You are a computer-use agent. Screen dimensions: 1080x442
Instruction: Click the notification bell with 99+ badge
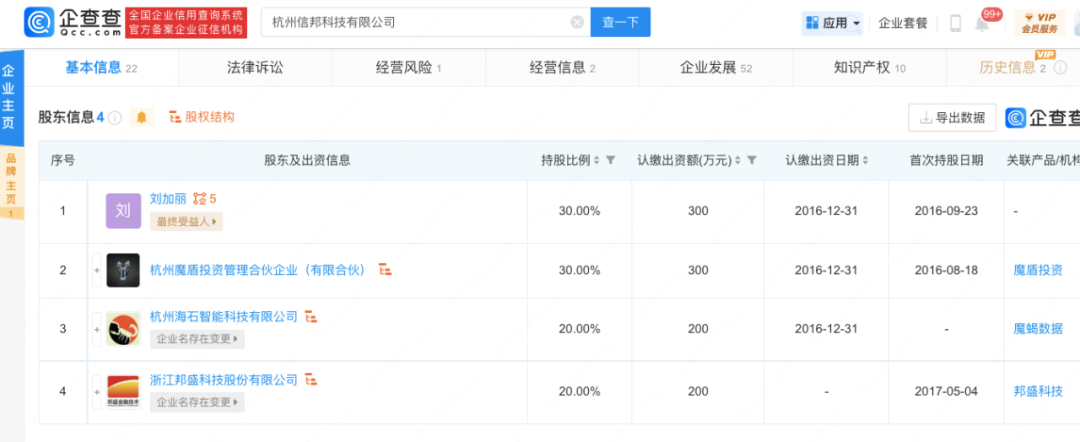pos(983,23)
